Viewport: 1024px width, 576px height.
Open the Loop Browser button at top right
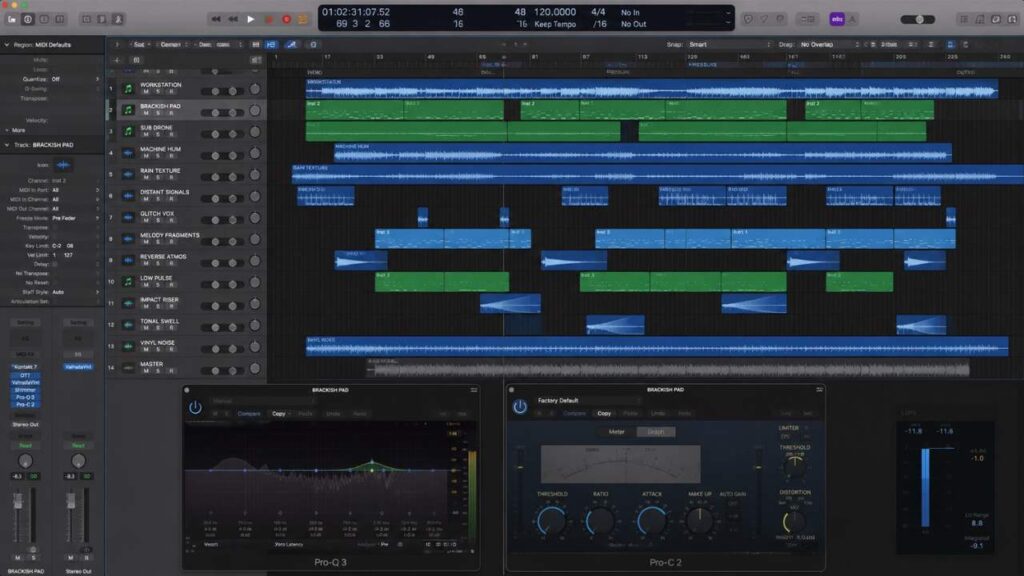[x=996, y=19]
